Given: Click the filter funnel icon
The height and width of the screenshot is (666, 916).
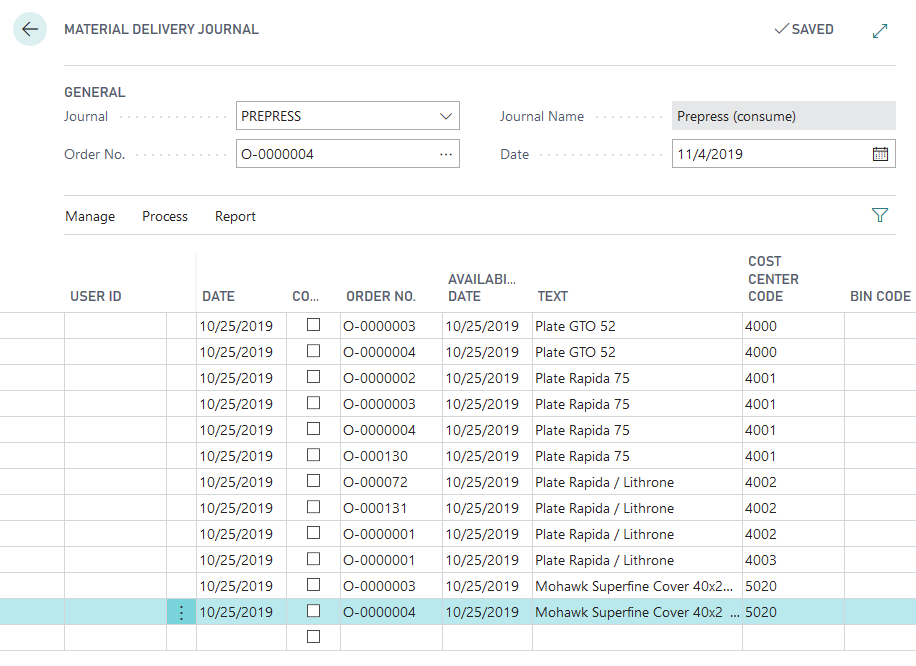Looking at the screenshot, I should pos(880,215).
